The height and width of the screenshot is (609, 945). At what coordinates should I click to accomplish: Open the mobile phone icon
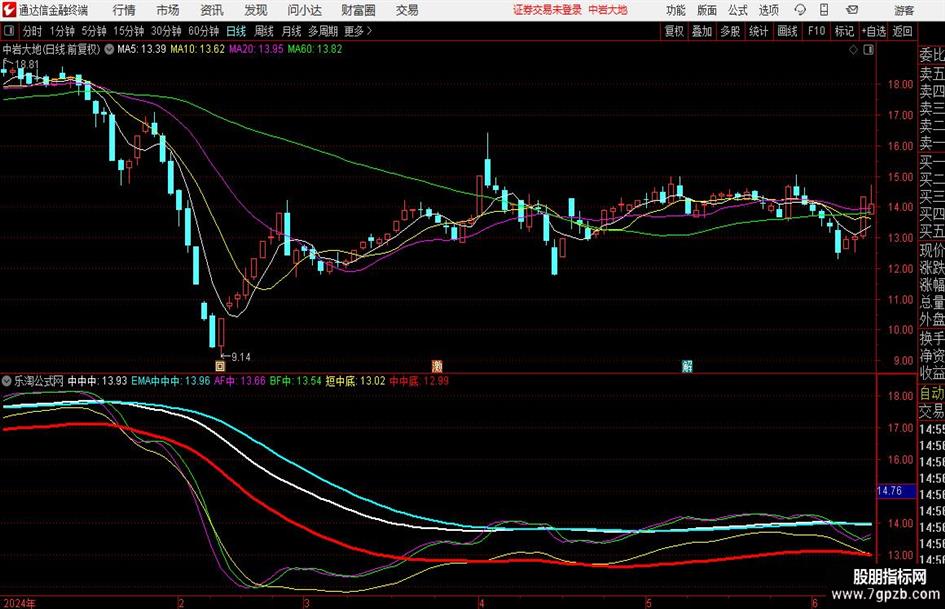coord(824,10)
